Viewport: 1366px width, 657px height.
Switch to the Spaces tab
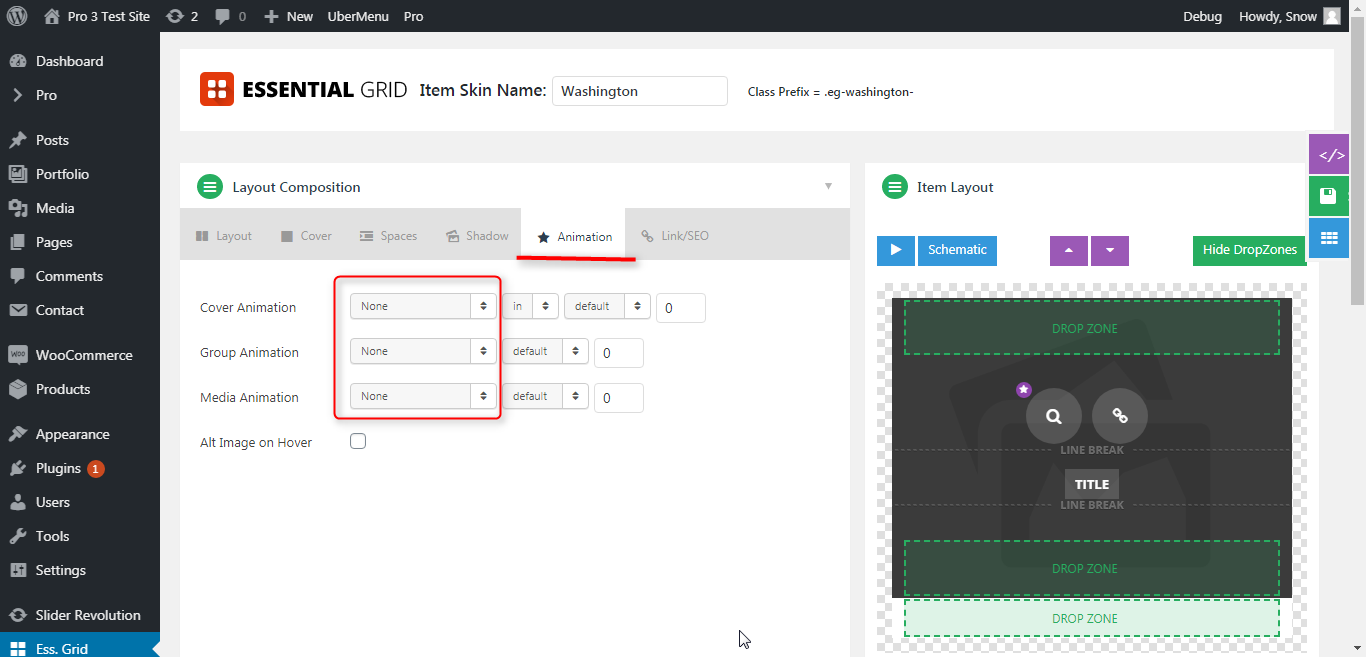pos(389,236)
